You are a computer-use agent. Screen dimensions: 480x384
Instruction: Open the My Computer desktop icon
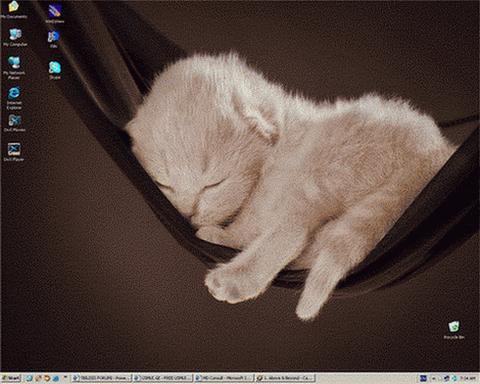click(x=15, y=37)
